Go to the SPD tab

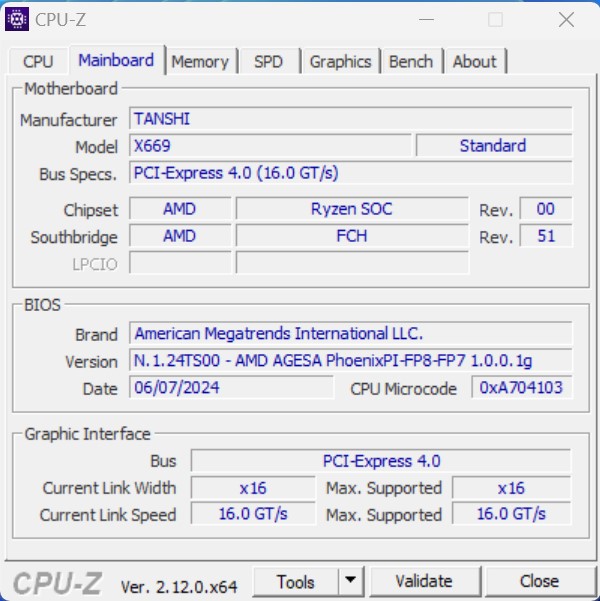268,61
